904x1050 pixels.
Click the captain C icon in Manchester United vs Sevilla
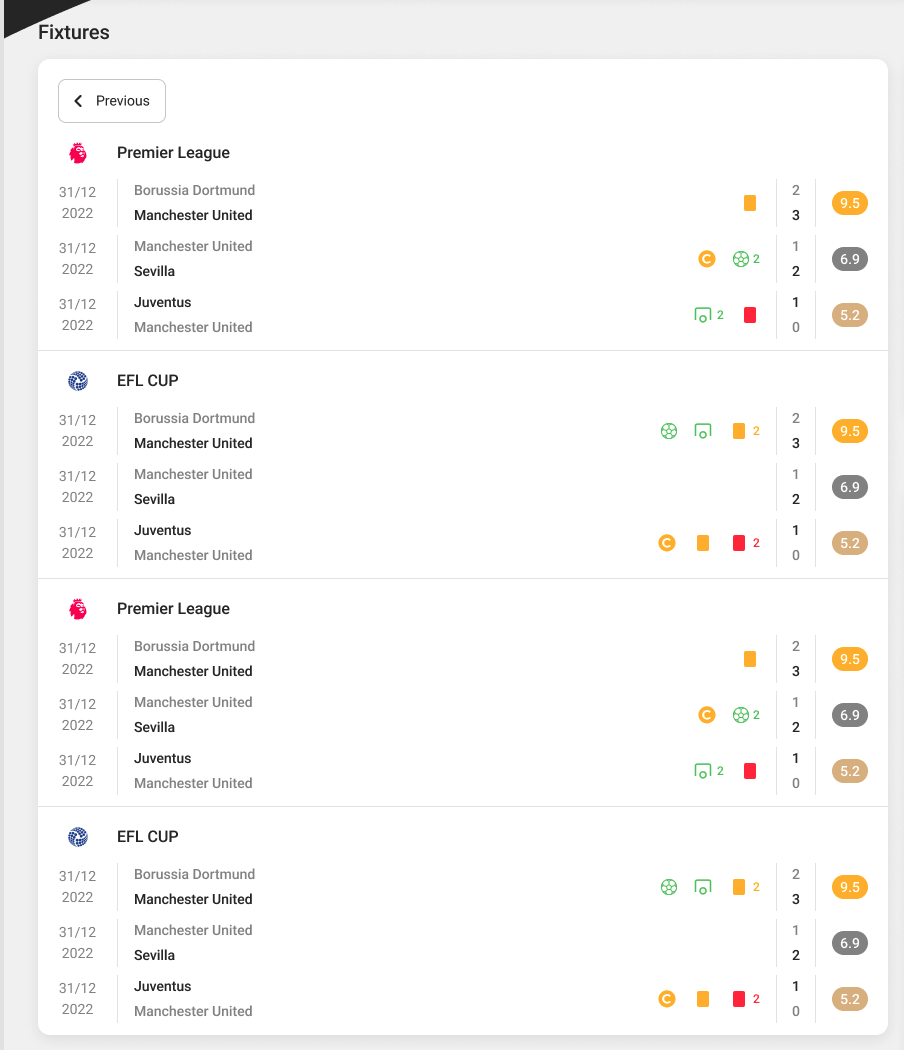pyautogui.click(x=707, y=258)
